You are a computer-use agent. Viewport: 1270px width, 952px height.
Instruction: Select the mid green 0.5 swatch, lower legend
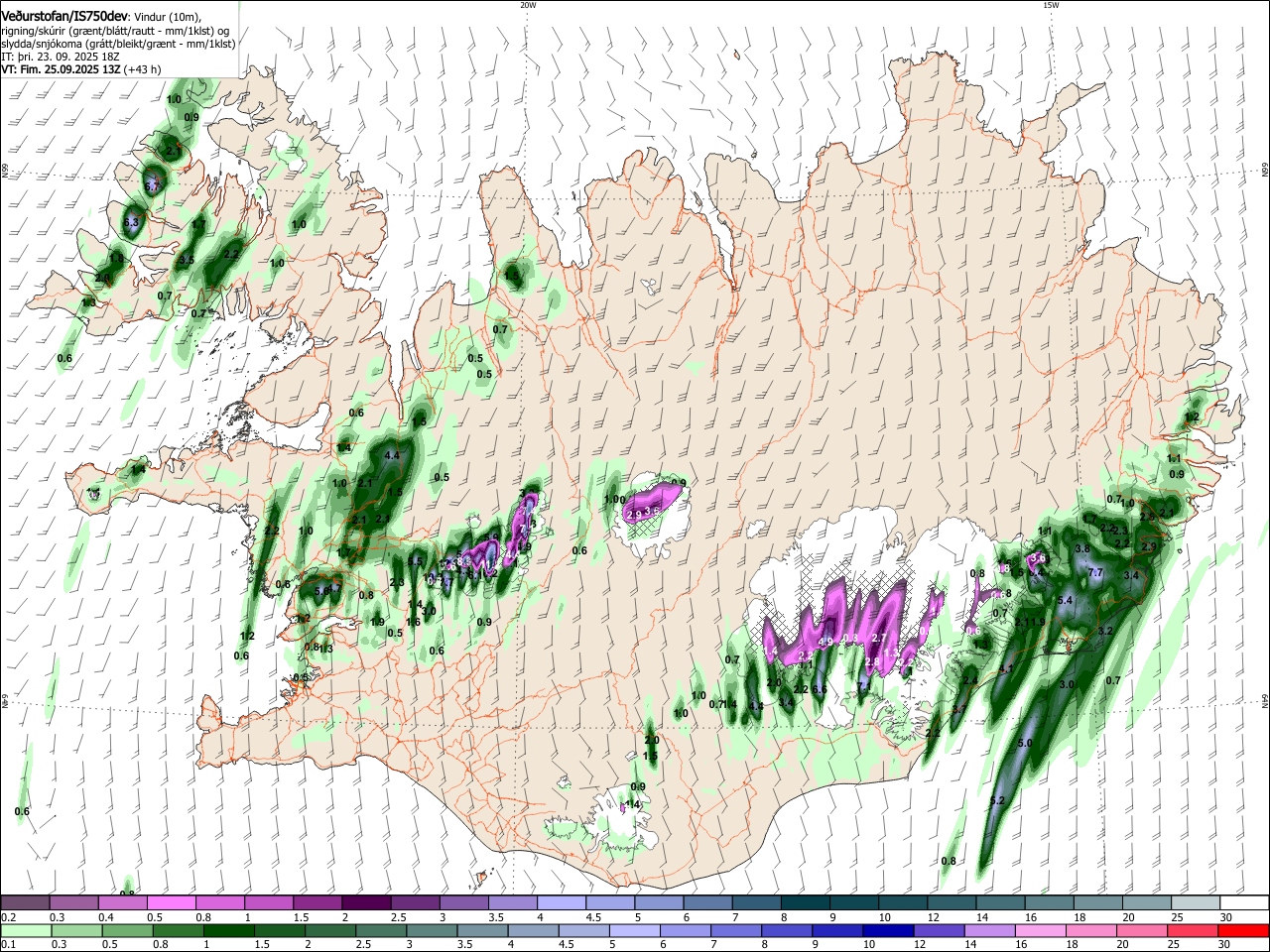pyautogui.click(x=128, y=930)
